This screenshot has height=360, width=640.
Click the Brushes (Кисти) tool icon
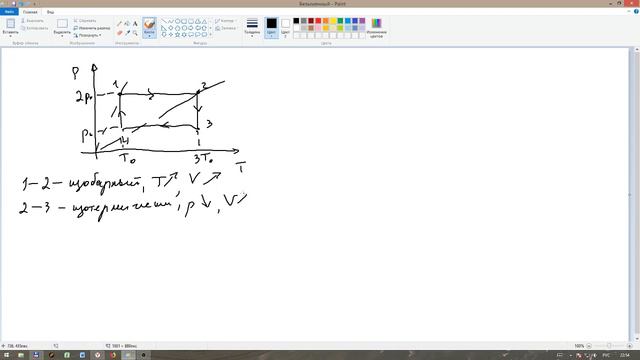149,24
